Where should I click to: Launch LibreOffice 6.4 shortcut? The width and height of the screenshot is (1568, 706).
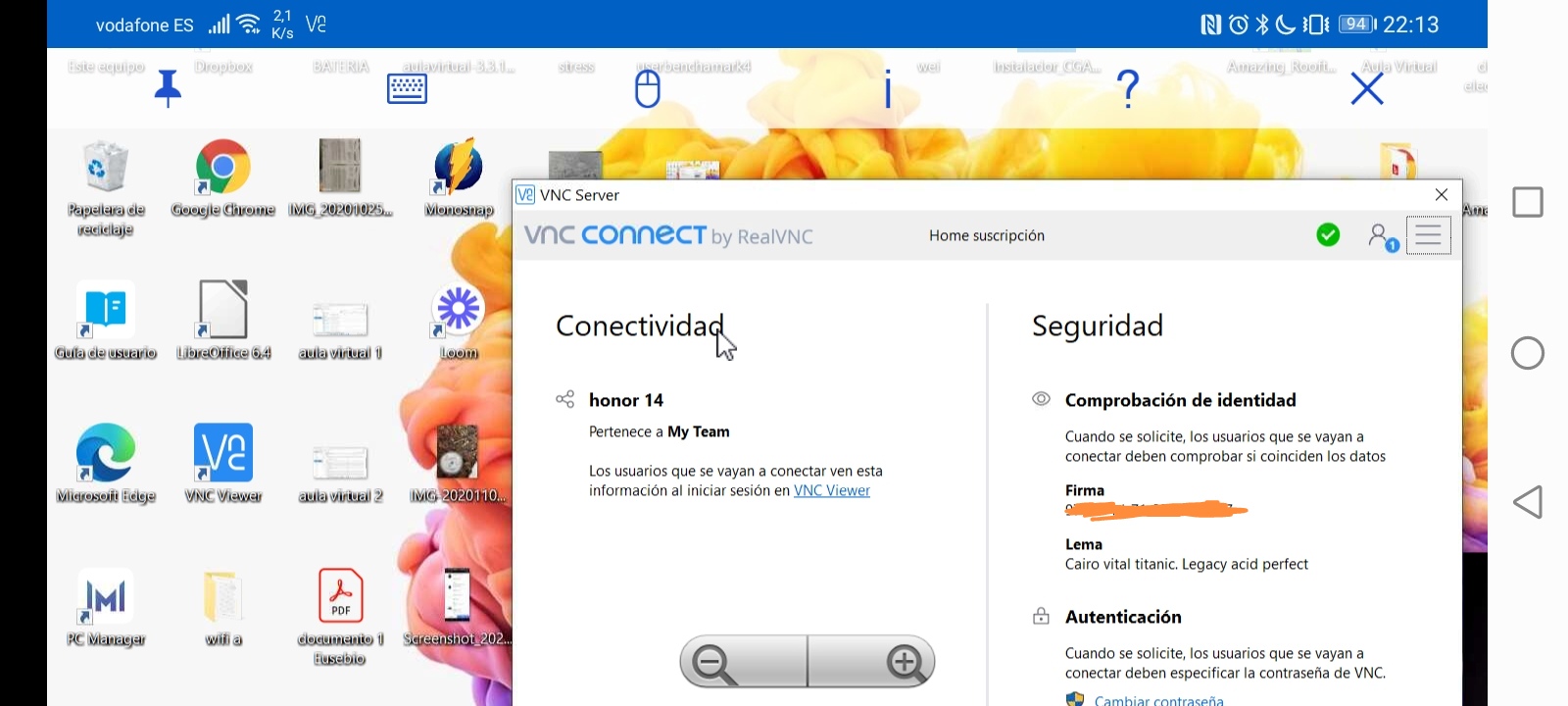[x=223, y=321]
